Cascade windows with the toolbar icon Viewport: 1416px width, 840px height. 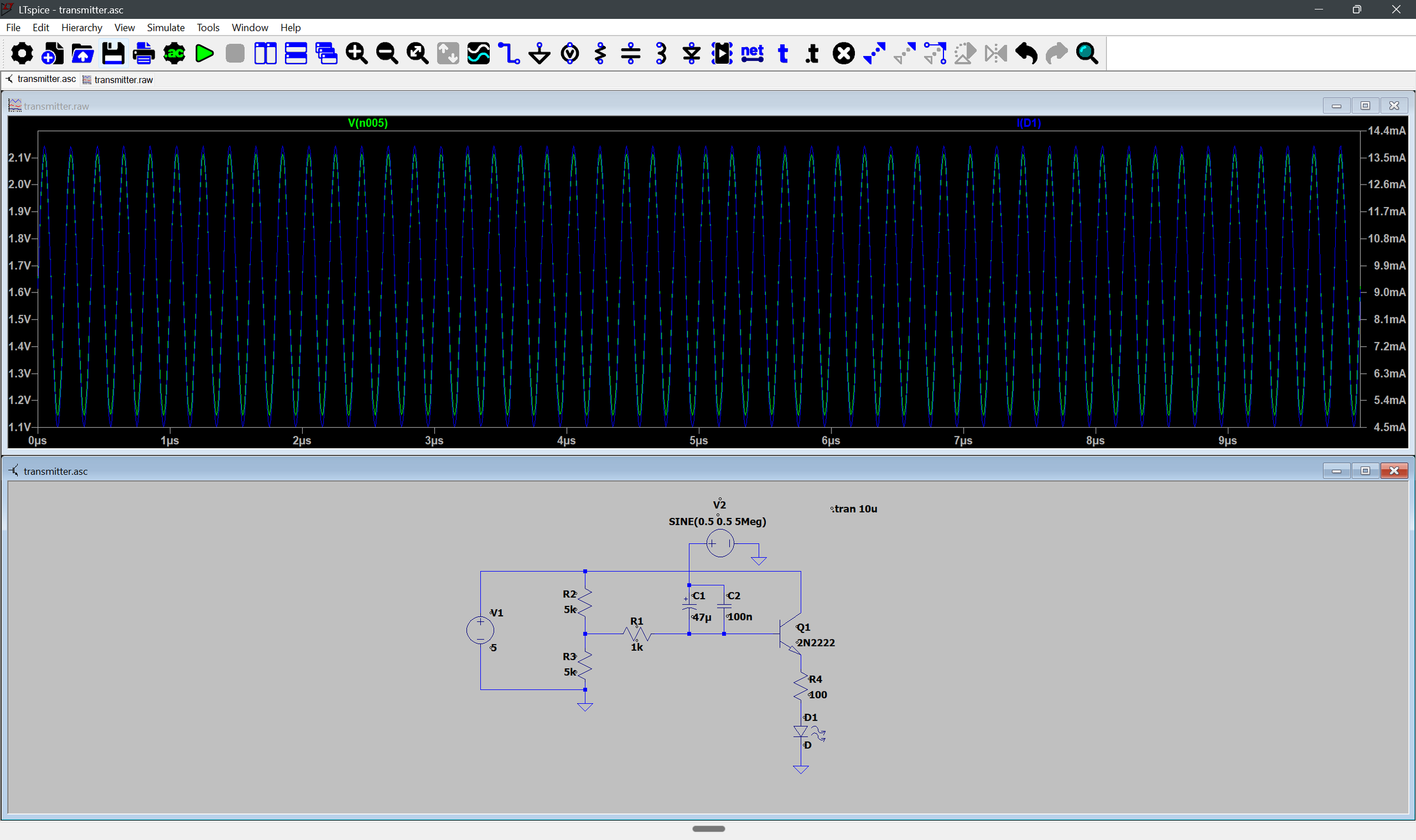tap(326, 54)
